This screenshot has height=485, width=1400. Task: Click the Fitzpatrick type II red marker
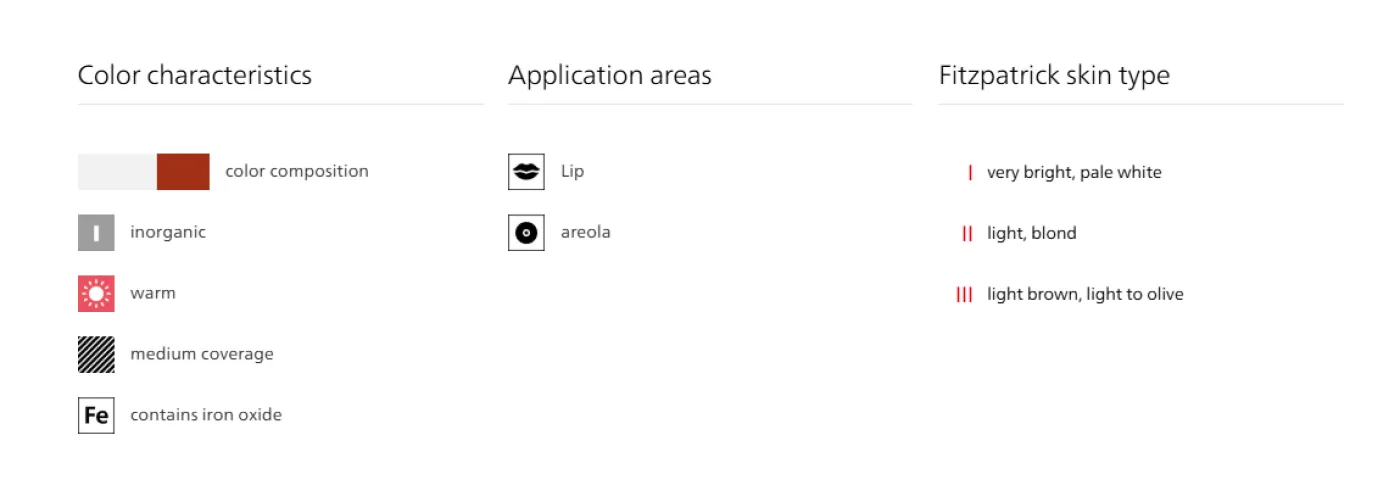(967, 234)
